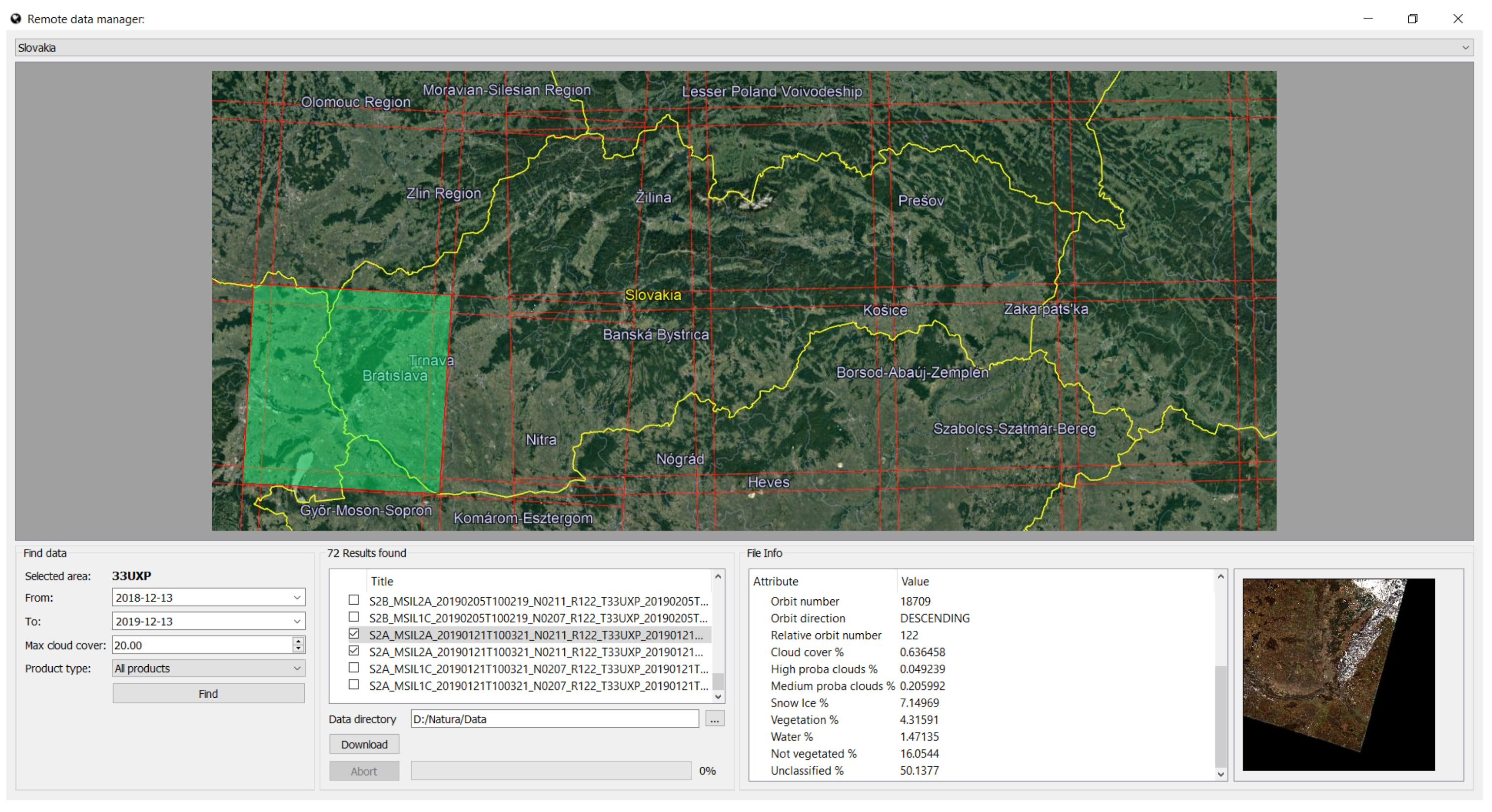Select the S2B_MSIL1C_20190205T100219_N0207 result title
The height and width of the screenshot is (812, 1492).
[x=539, y=617]
